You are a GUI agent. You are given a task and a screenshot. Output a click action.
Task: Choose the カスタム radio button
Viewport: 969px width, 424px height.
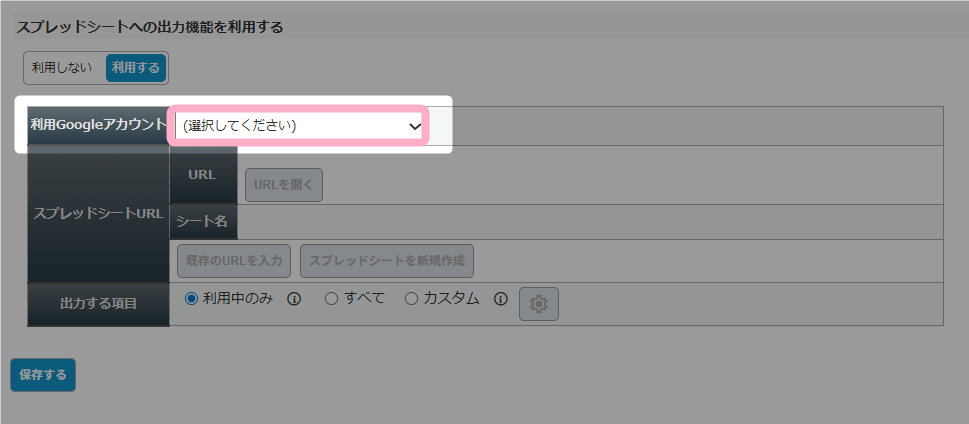[x=411, y=299]
